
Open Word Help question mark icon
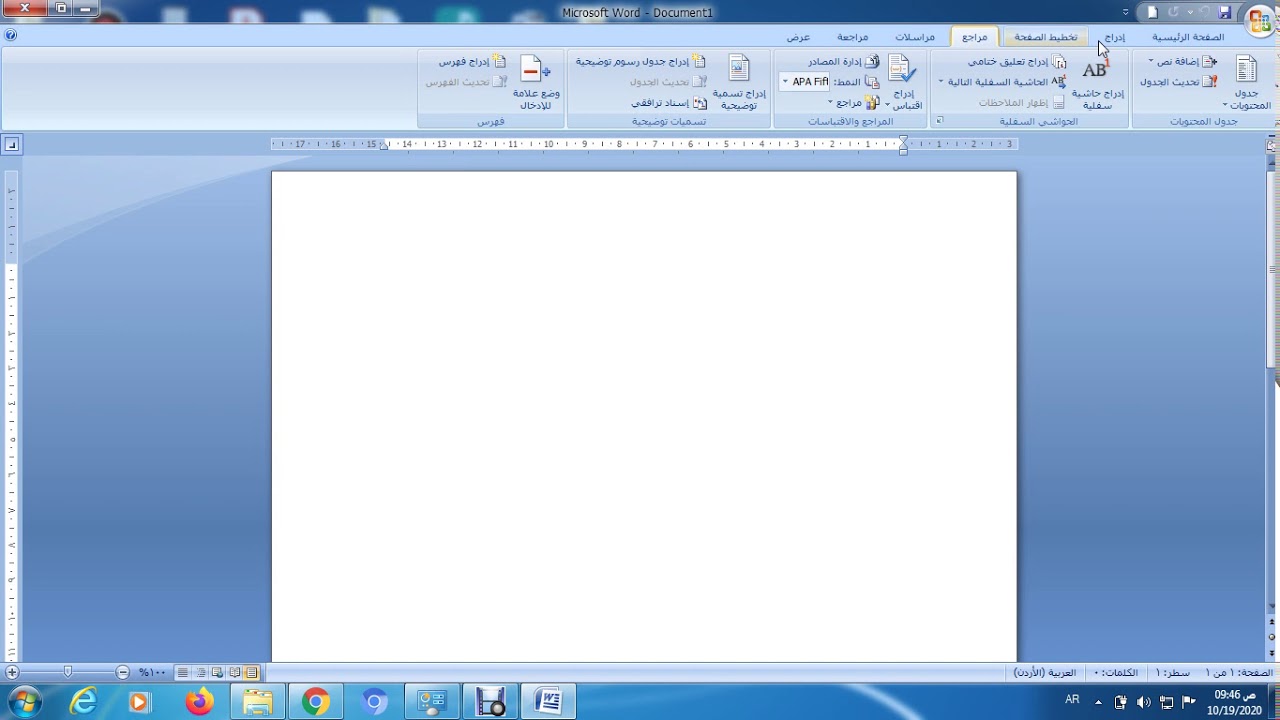pyautogui.click(x=10, y=35)
